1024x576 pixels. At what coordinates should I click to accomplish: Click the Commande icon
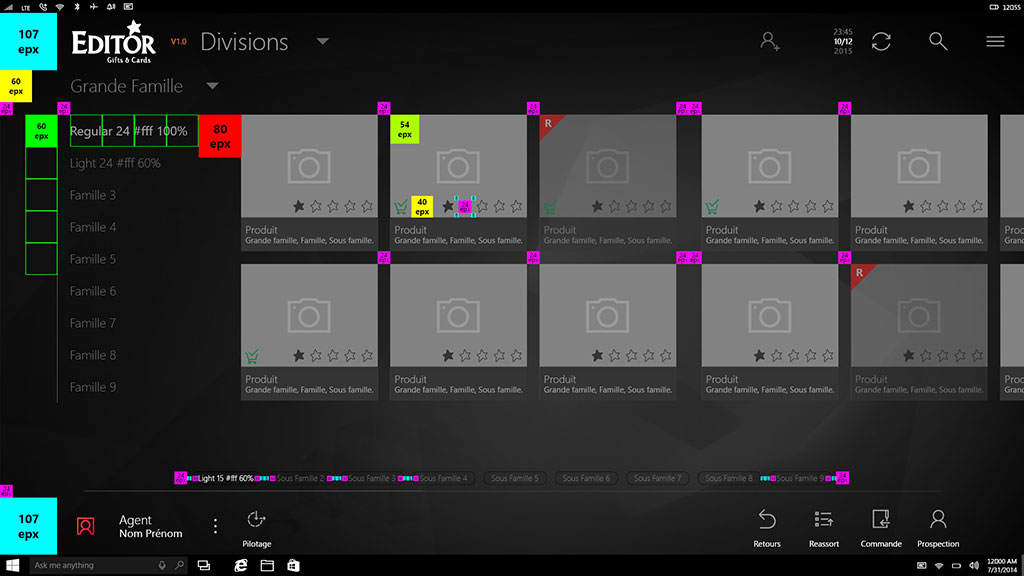tap(881, 520)
